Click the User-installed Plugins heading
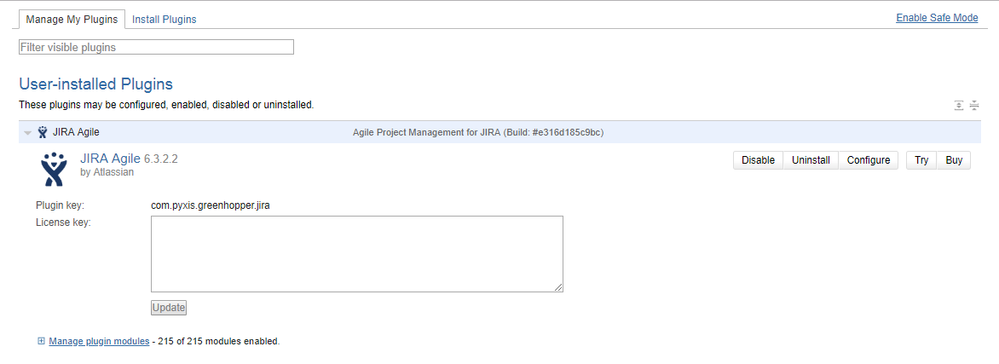 [x=96, y=84]
